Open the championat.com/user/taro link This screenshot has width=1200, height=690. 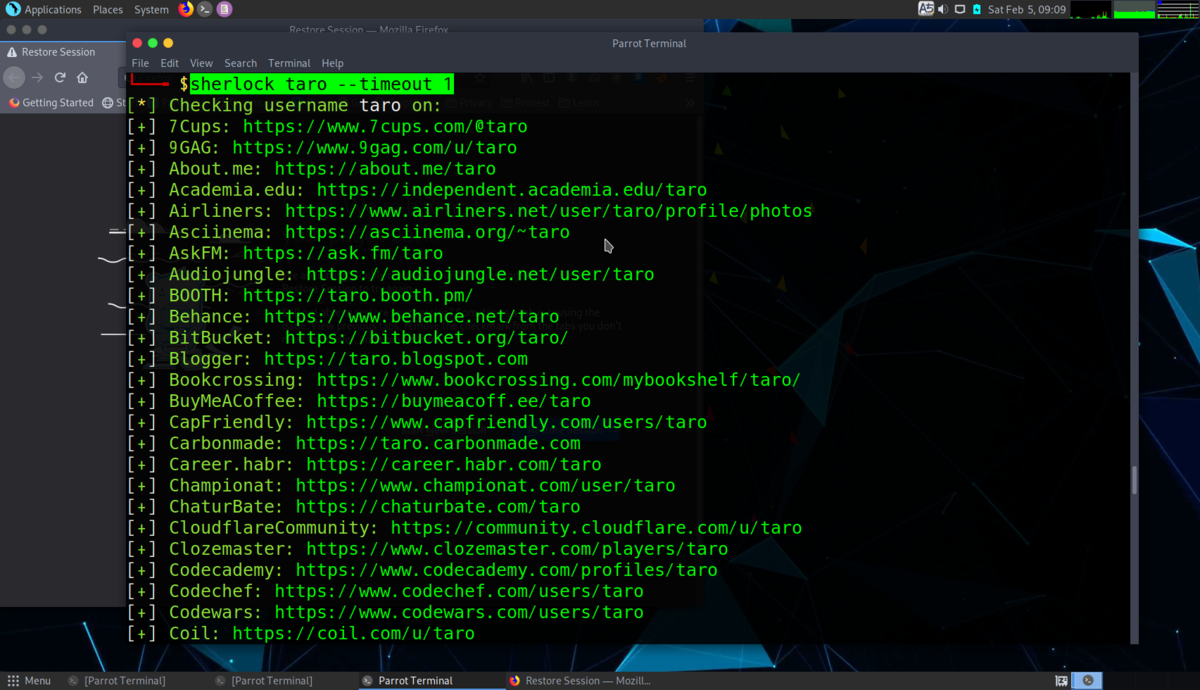coord(486,486)
